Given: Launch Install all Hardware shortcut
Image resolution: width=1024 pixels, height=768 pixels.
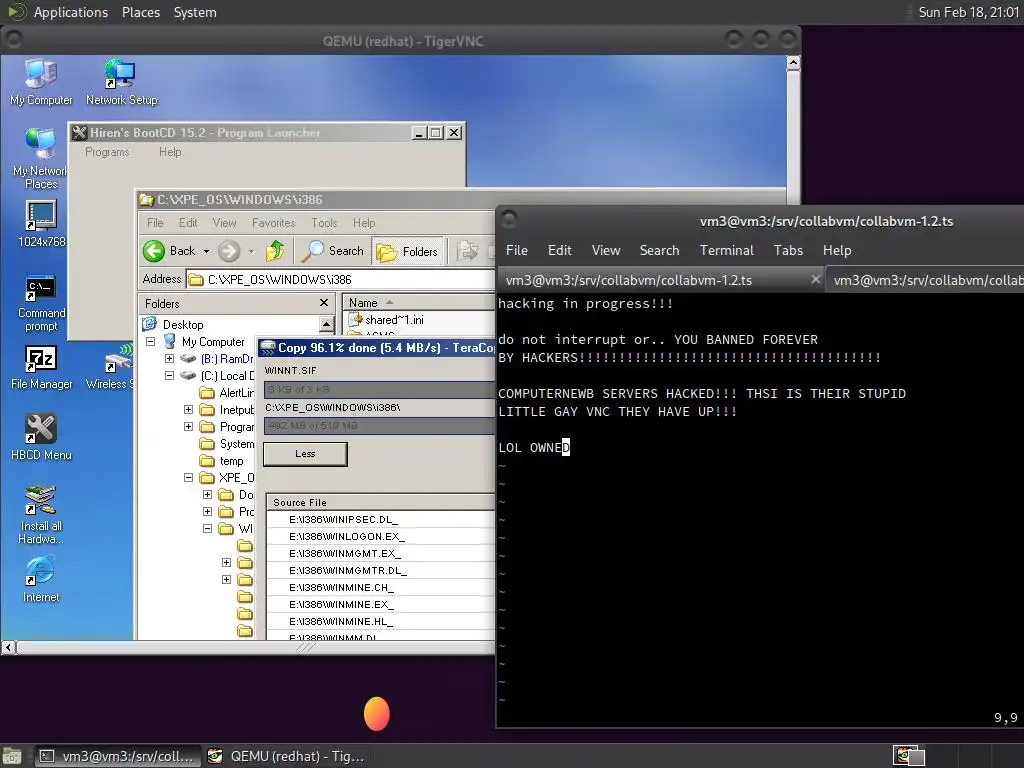Looking at the screenshot, I should point(41,515).
